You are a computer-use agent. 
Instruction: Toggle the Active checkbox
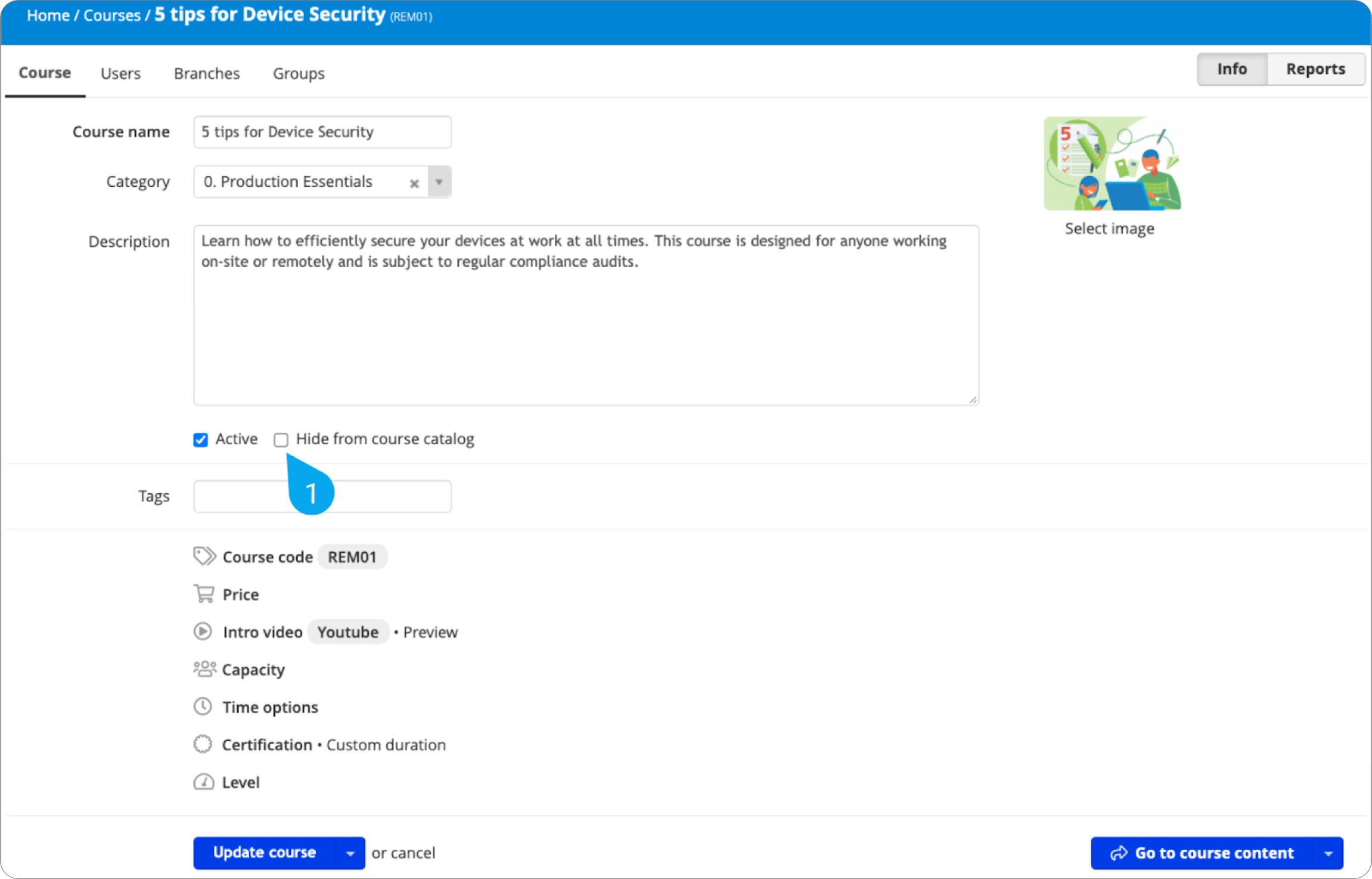point(201,440)
